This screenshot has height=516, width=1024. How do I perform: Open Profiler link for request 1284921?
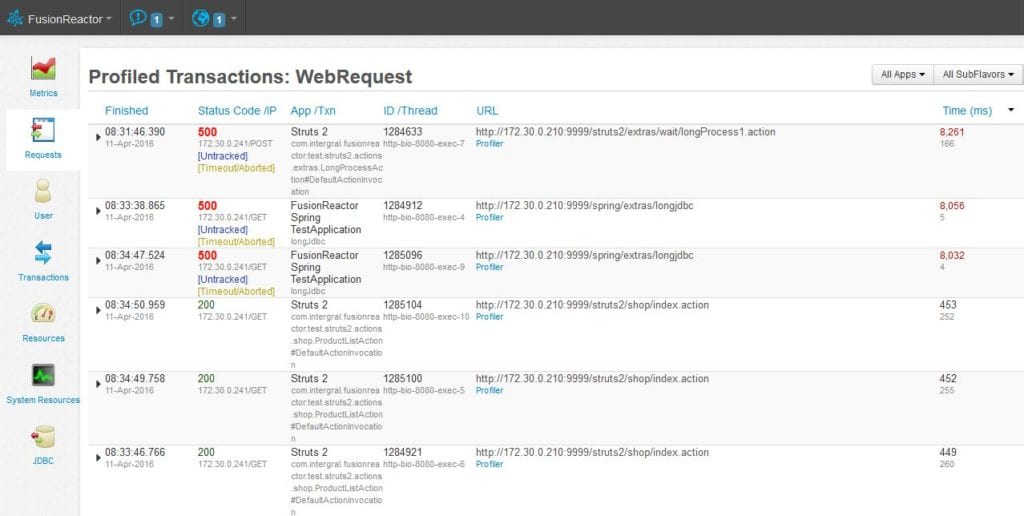click(x=489, y=464)
